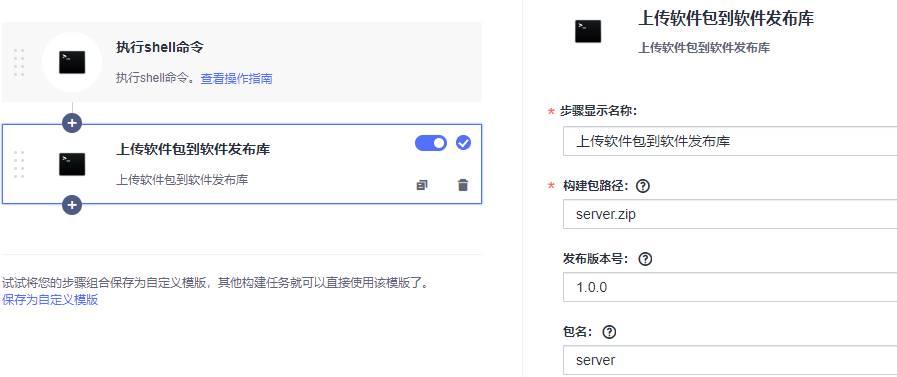Click the terminal icon in the details panel header
897x377 pixels.
(588, 31)
